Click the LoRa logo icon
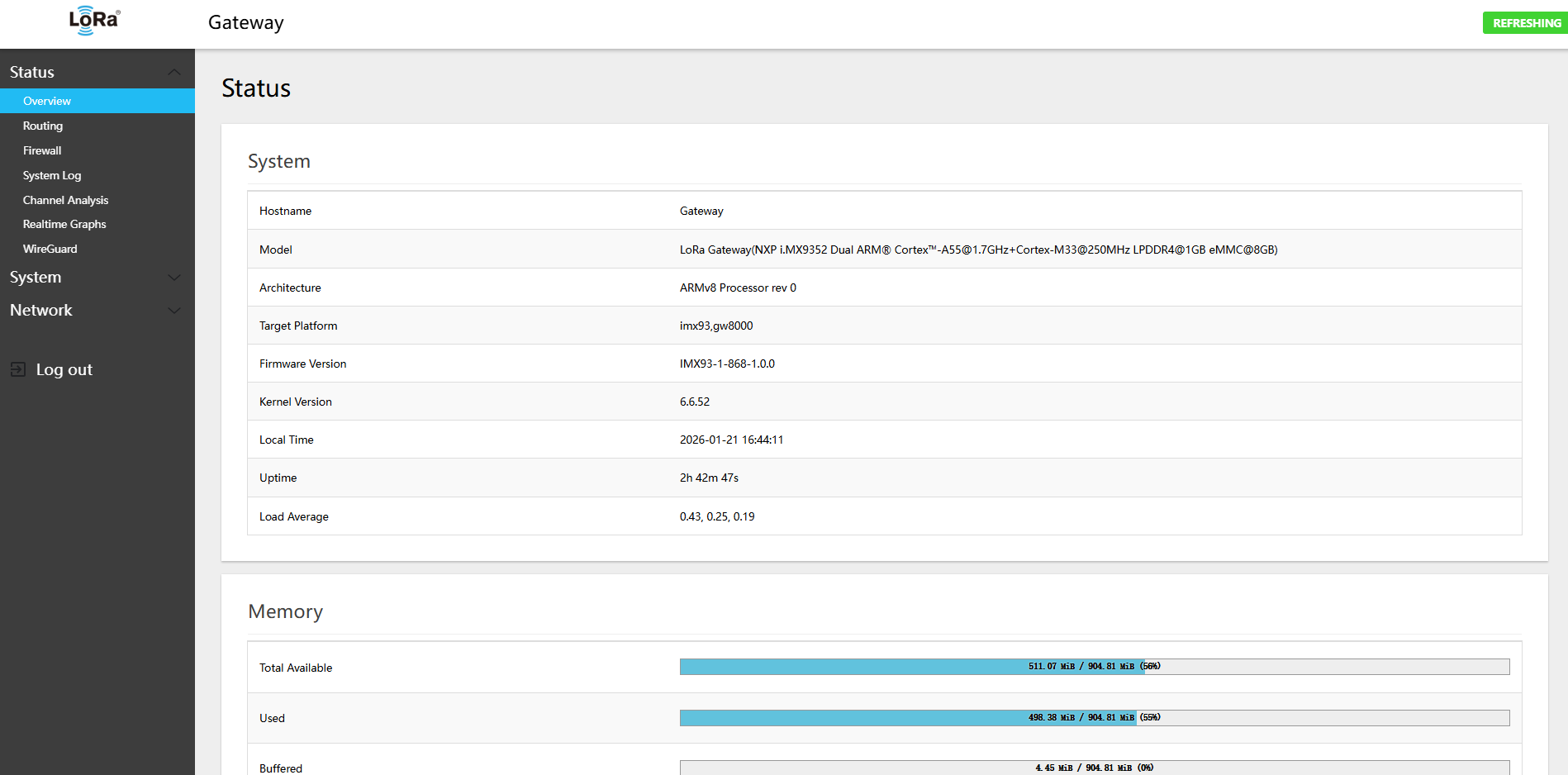1568x775 pixels. click(94, 21)
